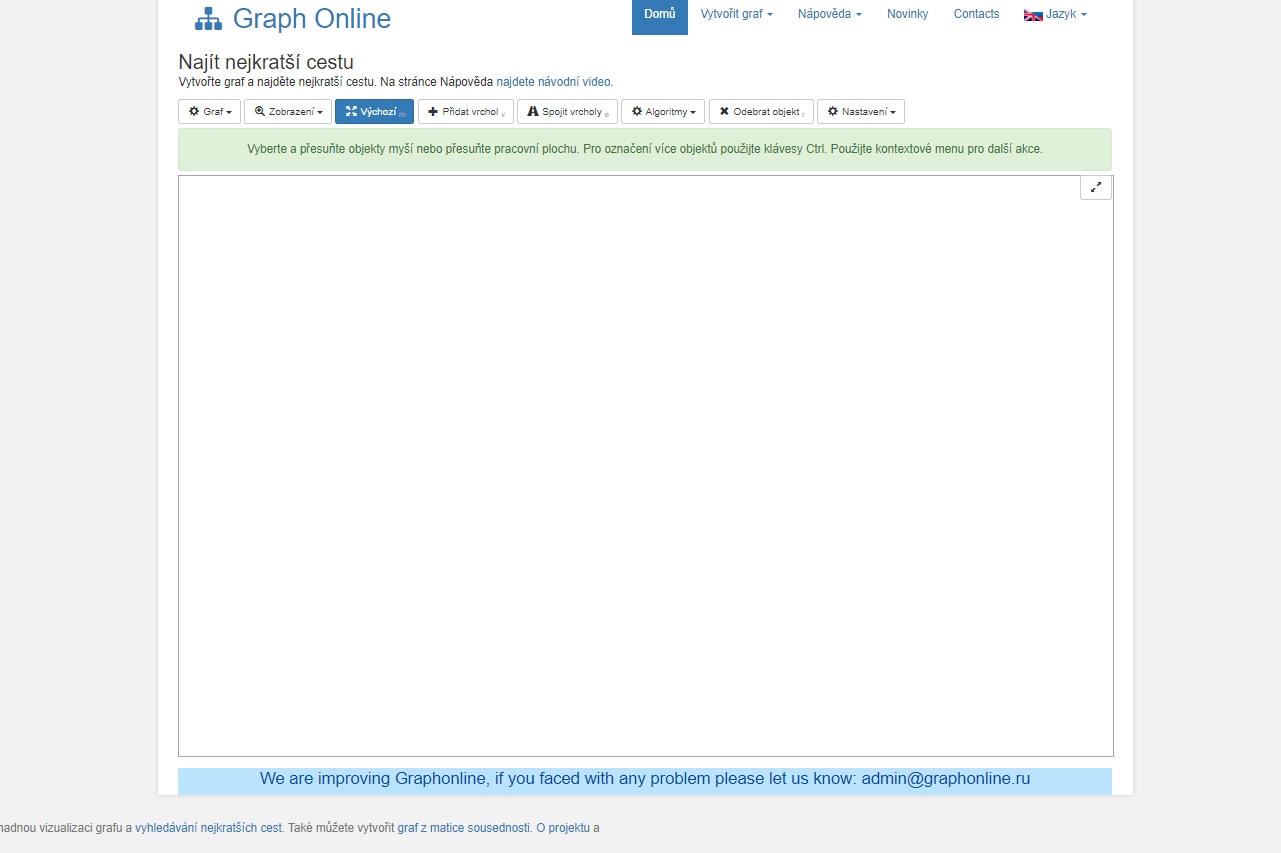Viewport: 1281px width, 853px height.
Task: Click the fullscreen expand icon on canvas
Action: (x=1096, y=187)
